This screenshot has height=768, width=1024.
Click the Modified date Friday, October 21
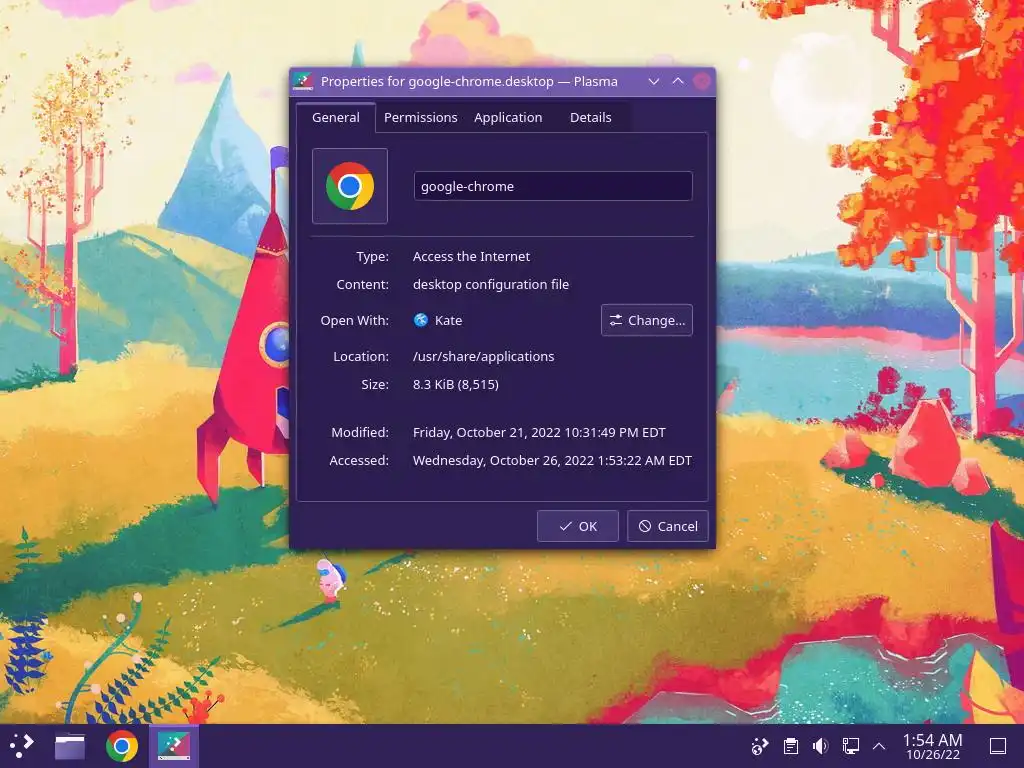[539, 432]
